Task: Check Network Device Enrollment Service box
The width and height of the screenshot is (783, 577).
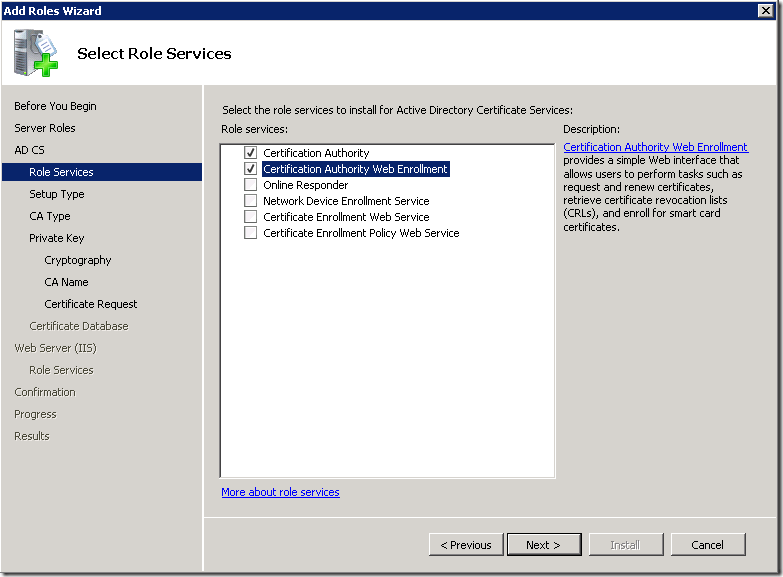Action: 250,200
